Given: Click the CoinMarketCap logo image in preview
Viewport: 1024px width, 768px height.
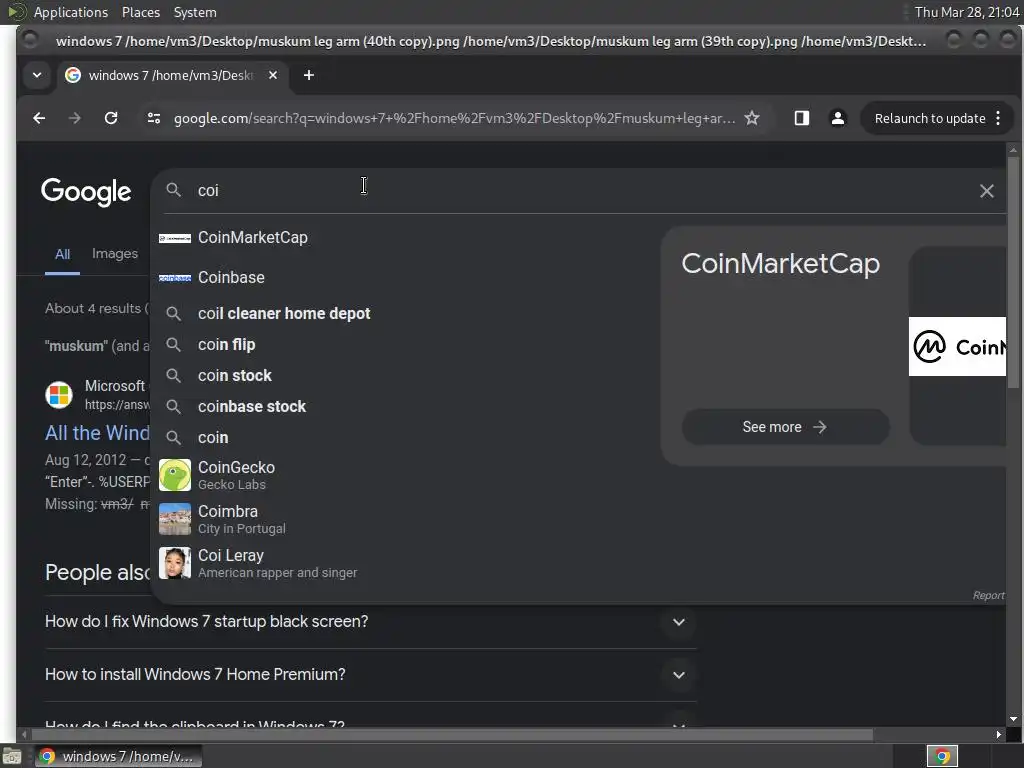Looking at the screenshot, I should [957, 347].
